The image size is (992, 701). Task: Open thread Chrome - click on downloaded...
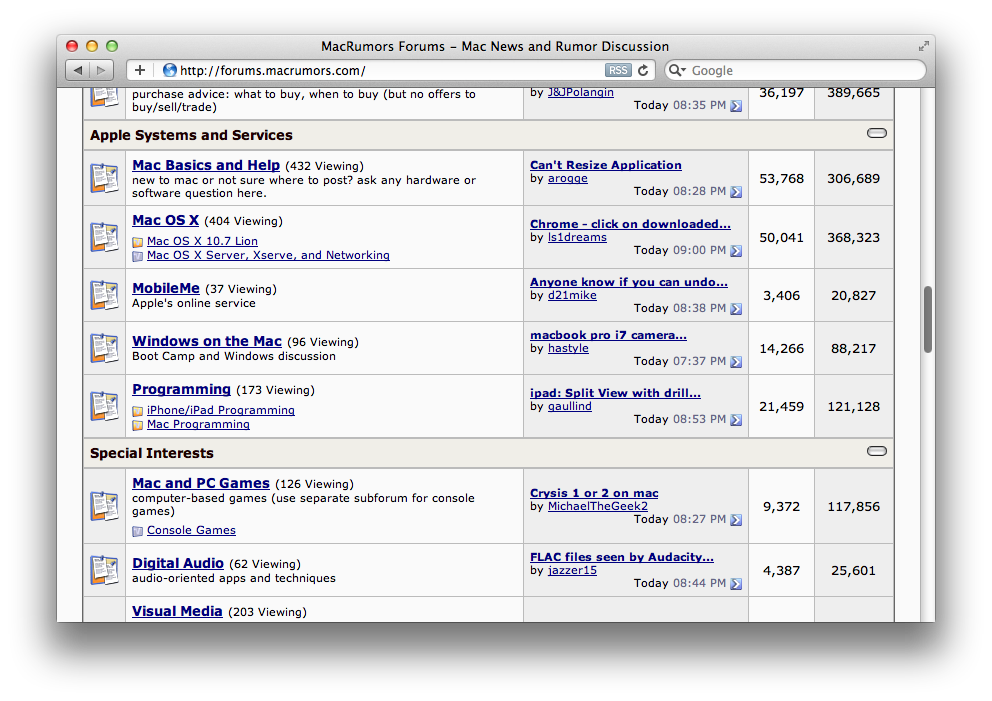coord(630,223)
